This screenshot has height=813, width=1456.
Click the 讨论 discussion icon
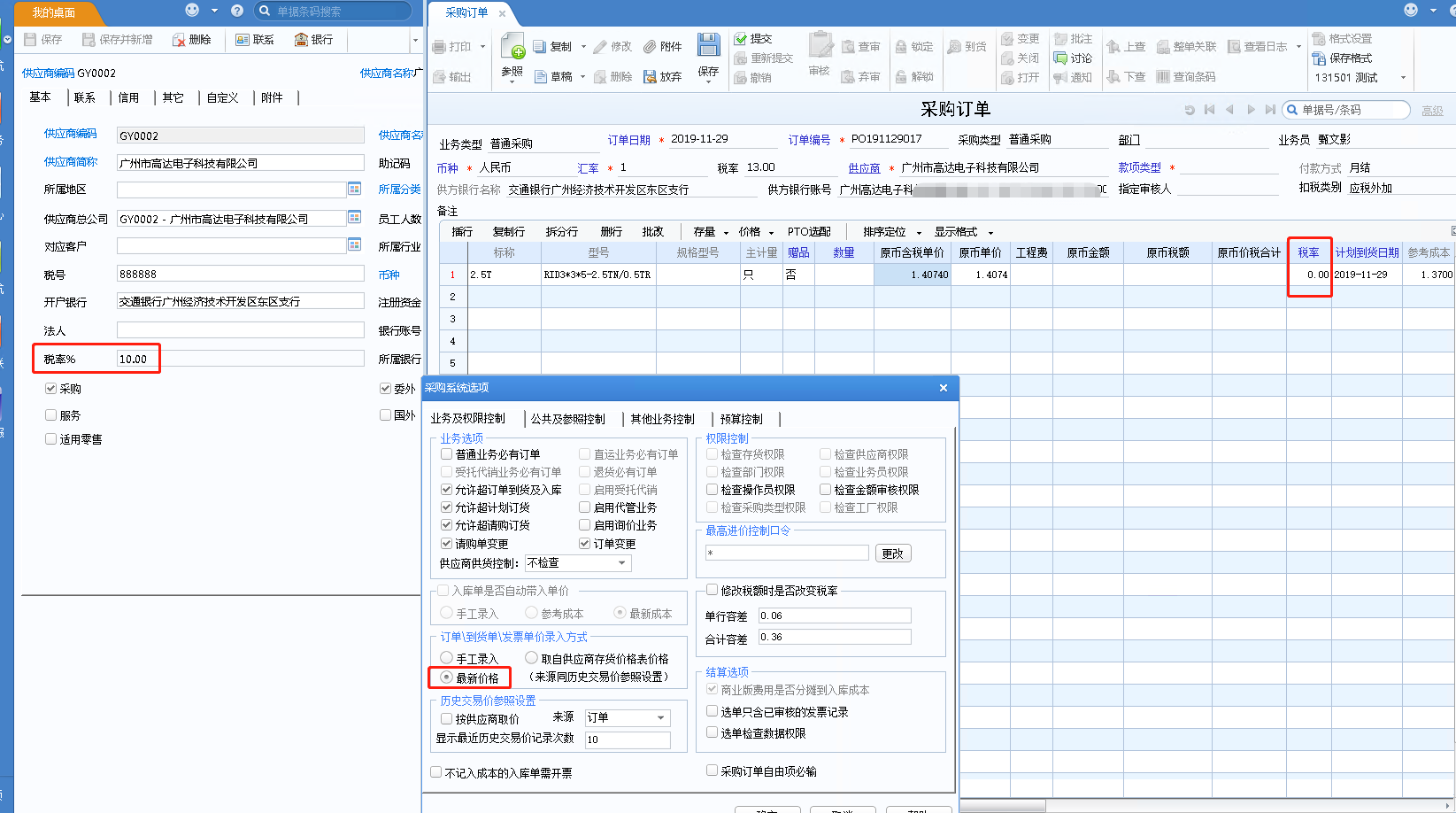coord(1060,58)
